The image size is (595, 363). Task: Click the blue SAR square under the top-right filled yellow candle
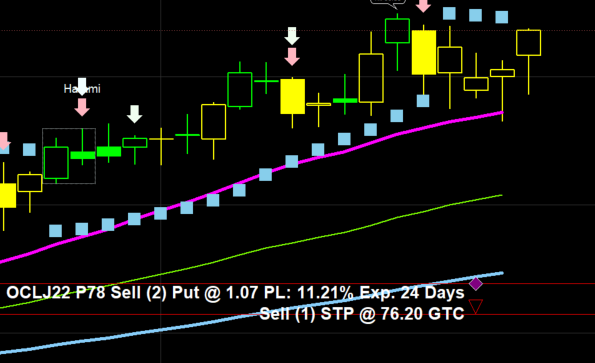tap(423, 101)
